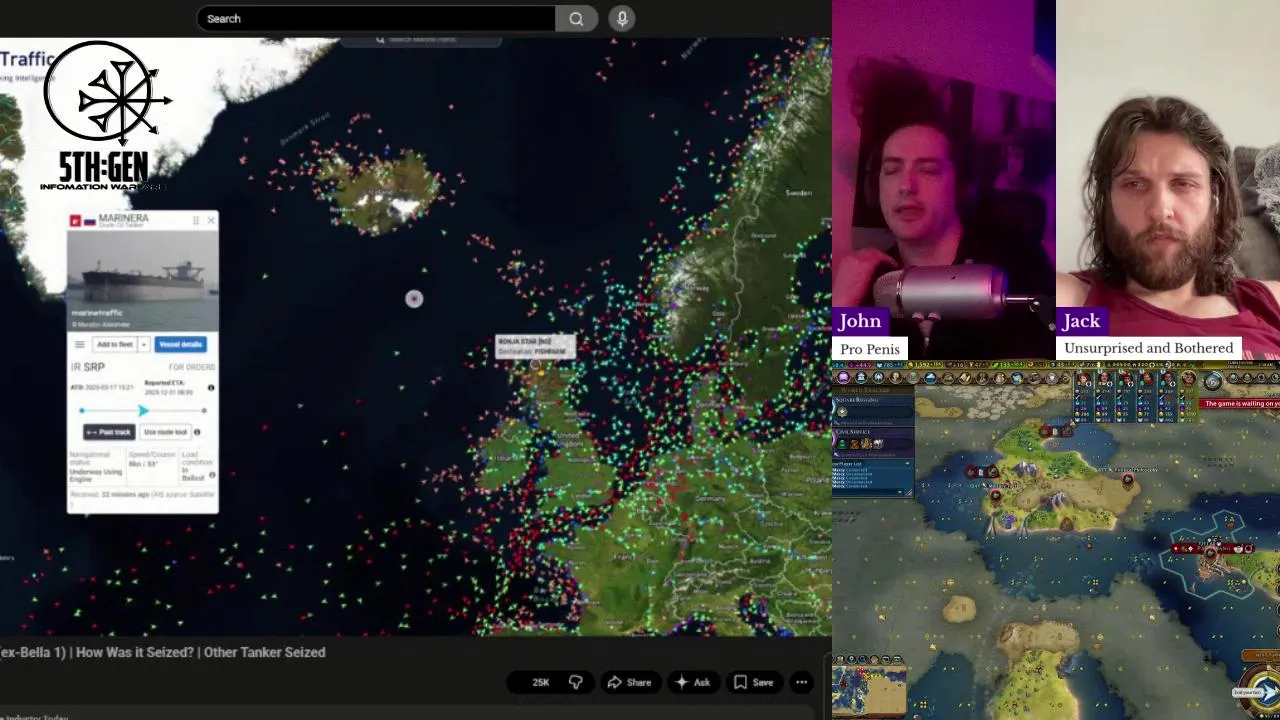The width and height of the screenshot is (1280, 720).
Task: Open the Share dialog for the video
Action: click(629, 682)
